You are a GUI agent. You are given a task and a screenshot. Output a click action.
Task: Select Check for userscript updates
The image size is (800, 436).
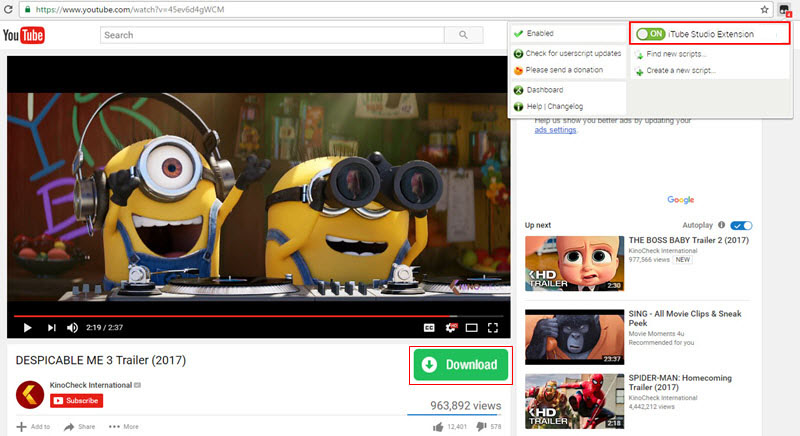(568, 53)
